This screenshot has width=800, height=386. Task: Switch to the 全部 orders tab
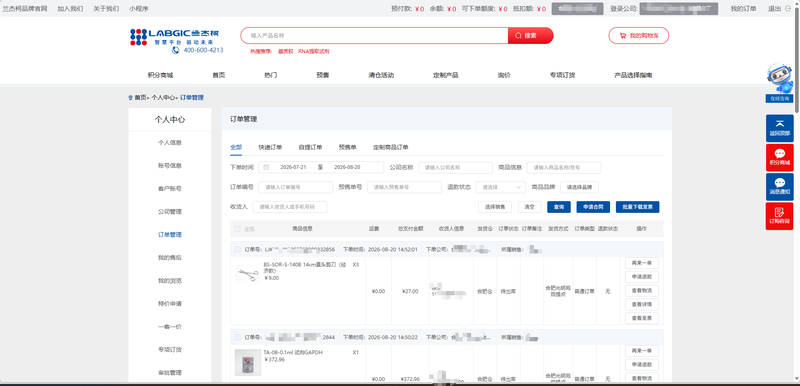pos(236,147)
